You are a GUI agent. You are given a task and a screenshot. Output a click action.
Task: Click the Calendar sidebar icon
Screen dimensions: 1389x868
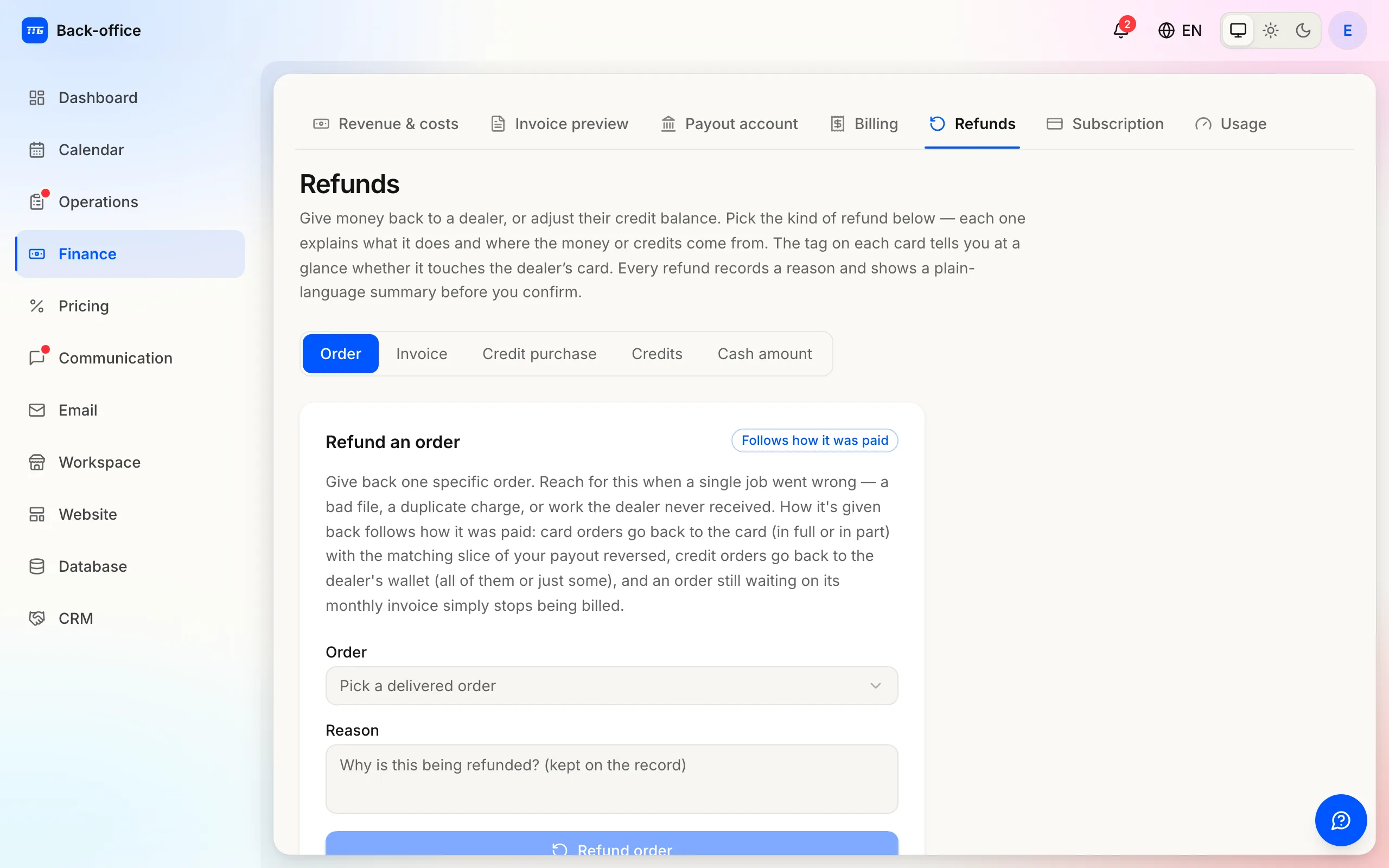(37, 150)
